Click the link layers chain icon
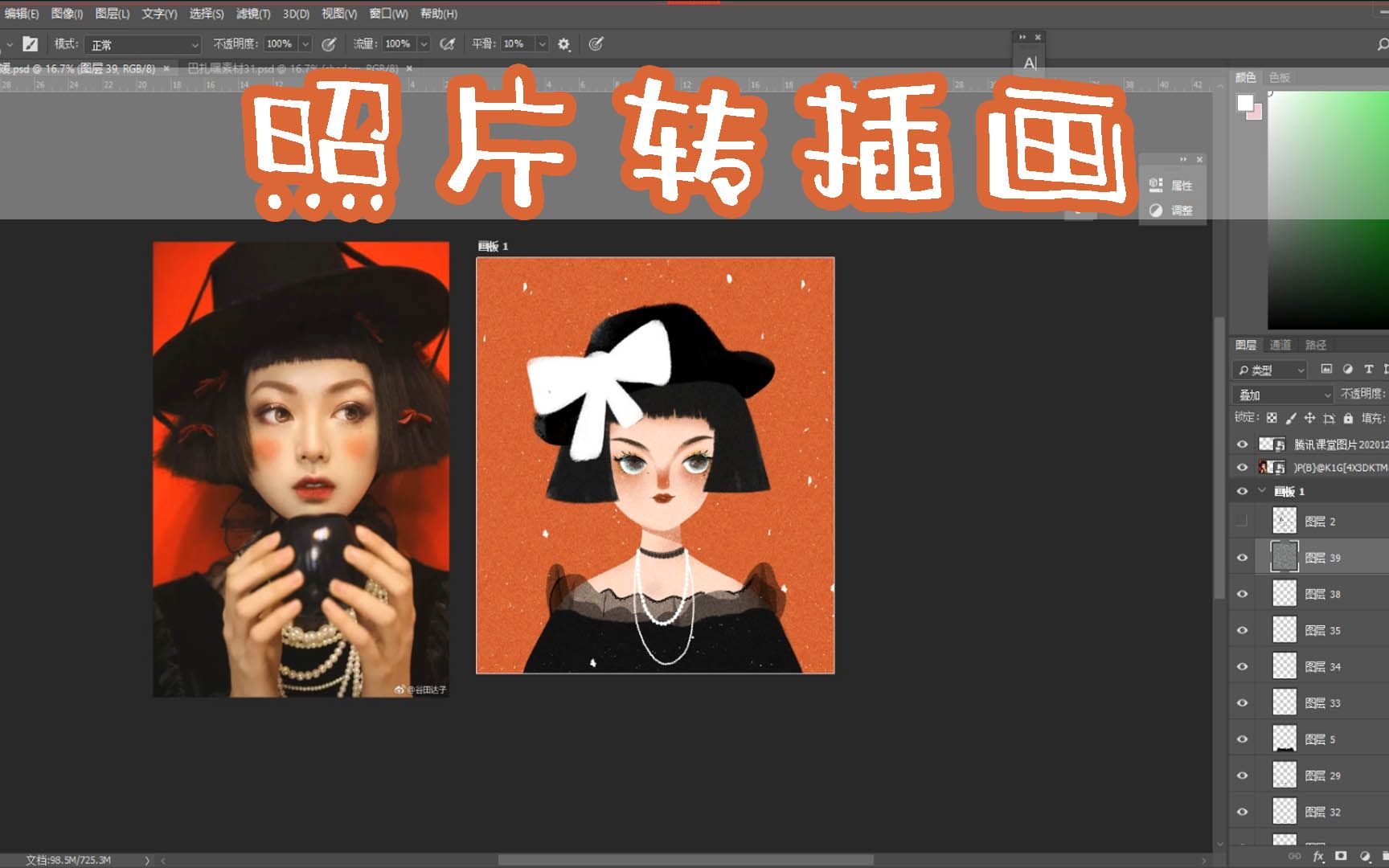Image resolution: width=1389 pixels, height=868 pixels. [1295, 857]
